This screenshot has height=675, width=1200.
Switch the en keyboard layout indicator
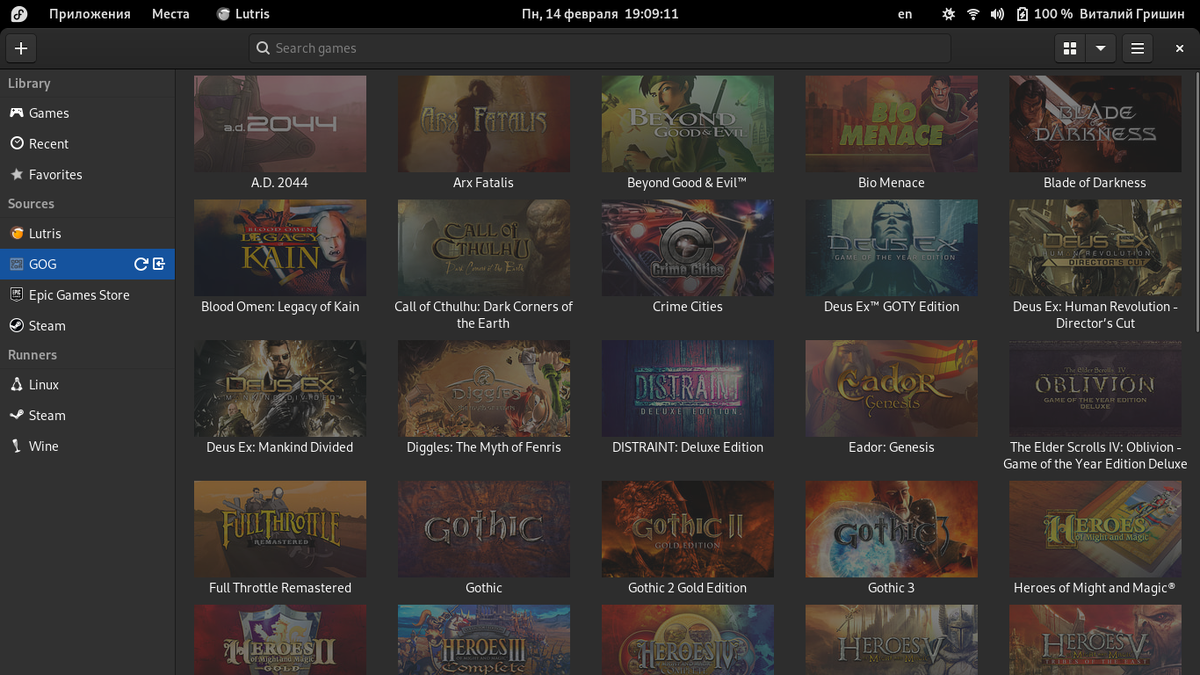click(x=905, y=14)
